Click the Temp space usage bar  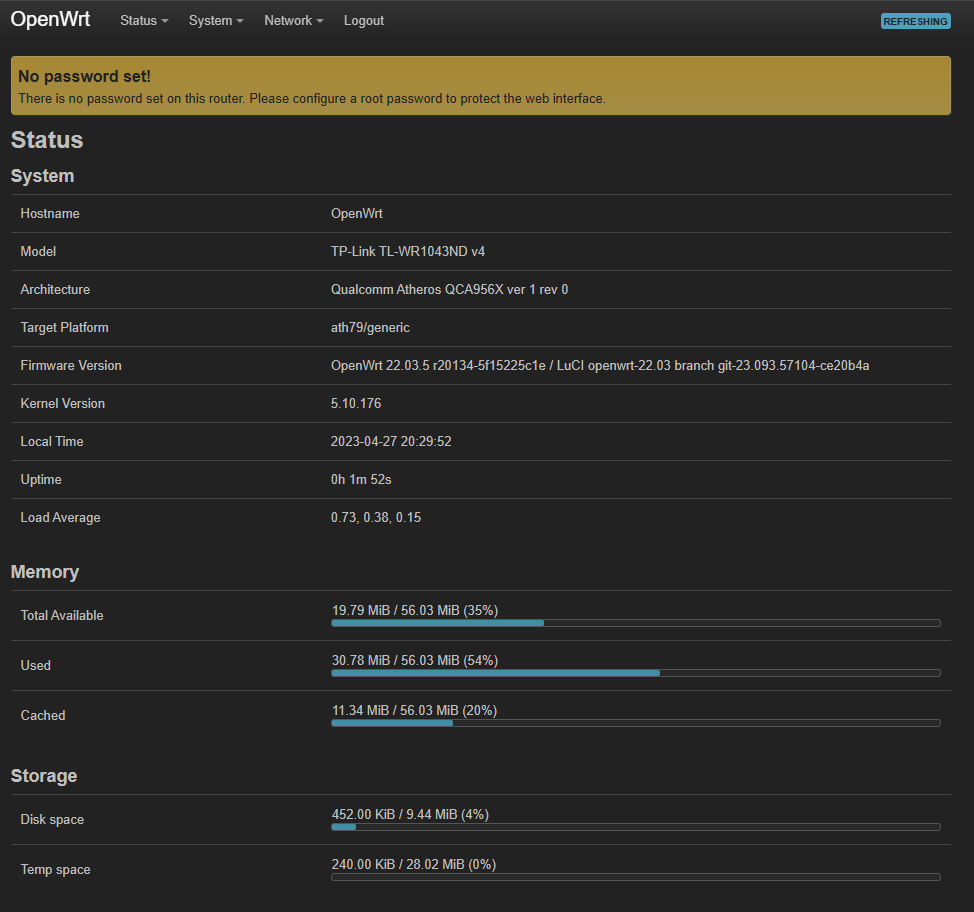pyautogui.click(x=635, y=877)
